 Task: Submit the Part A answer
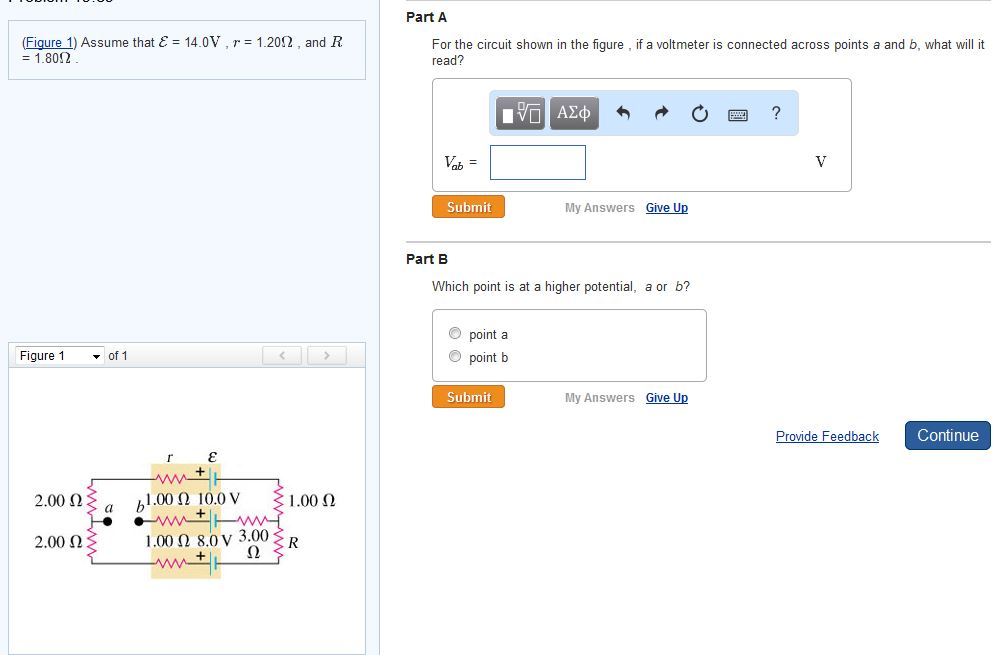coord(468,206)
